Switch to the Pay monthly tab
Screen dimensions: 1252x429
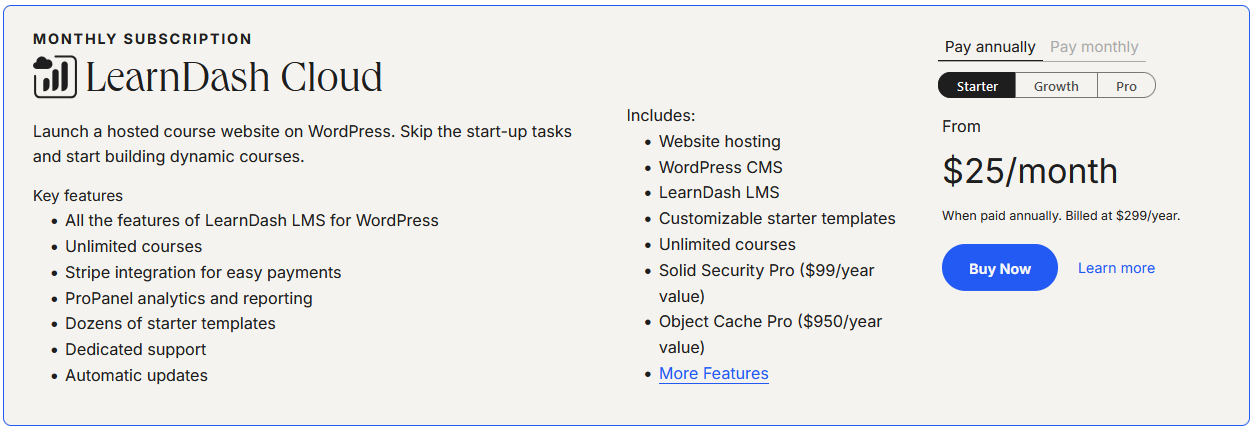1094,47
